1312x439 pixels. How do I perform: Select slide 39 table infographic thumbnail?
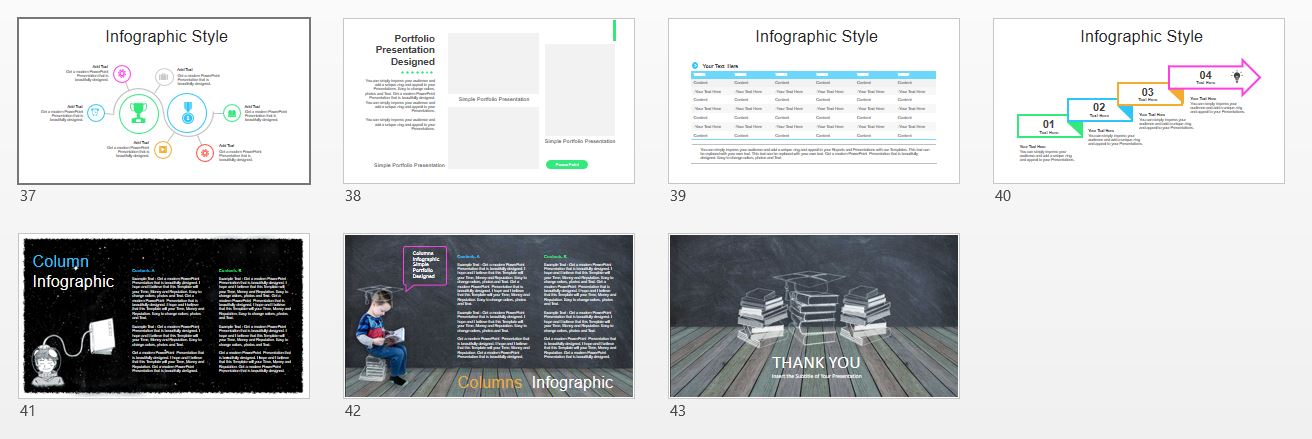pyautogui.click(x=814, y=101)
